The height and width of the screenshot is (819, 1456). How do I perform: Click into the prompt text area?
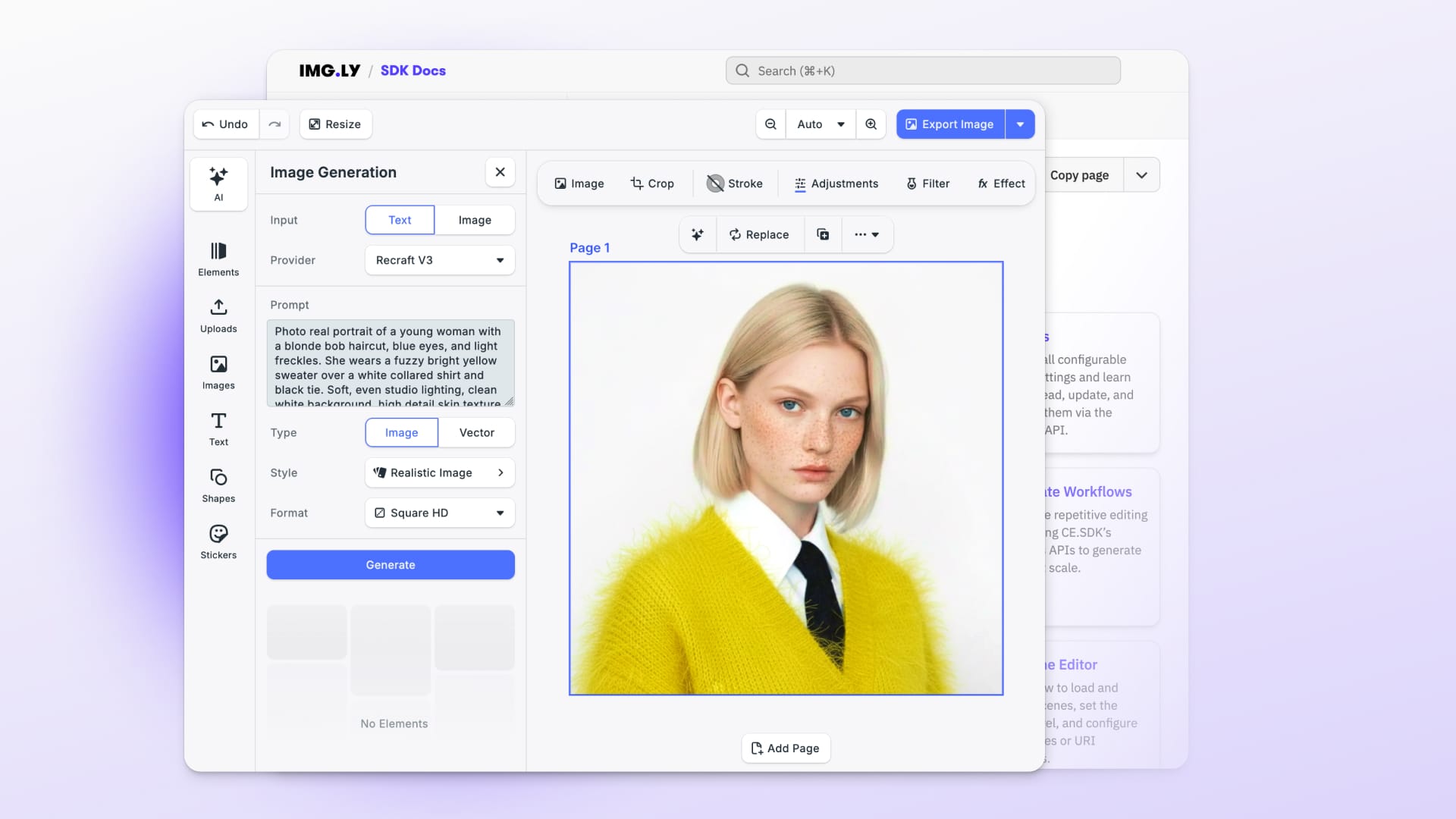click(x=390, y=362)
